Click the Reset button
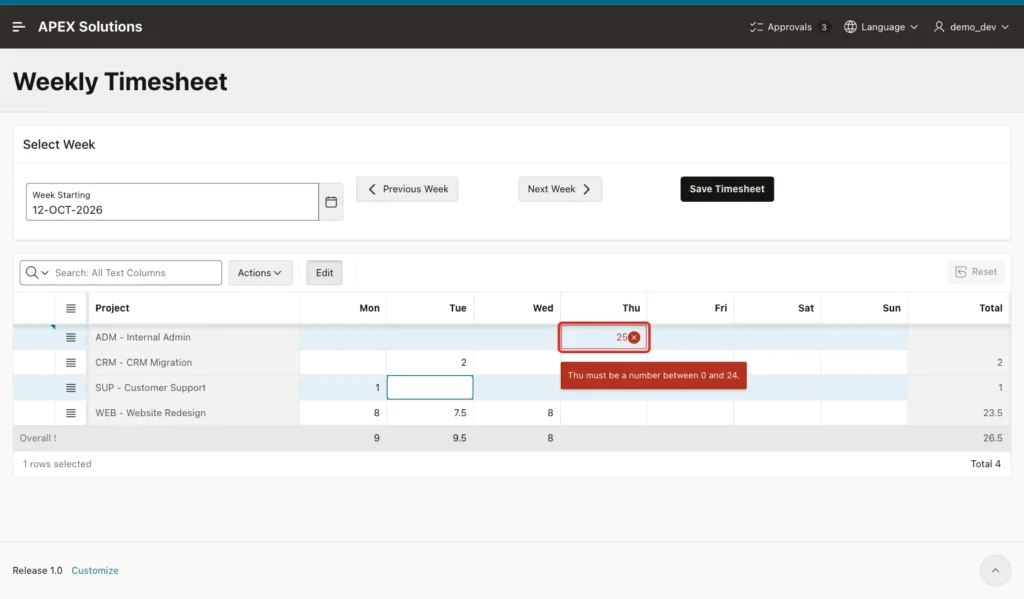Screen dimensions: 1024x599 click(x=976, y=272)
